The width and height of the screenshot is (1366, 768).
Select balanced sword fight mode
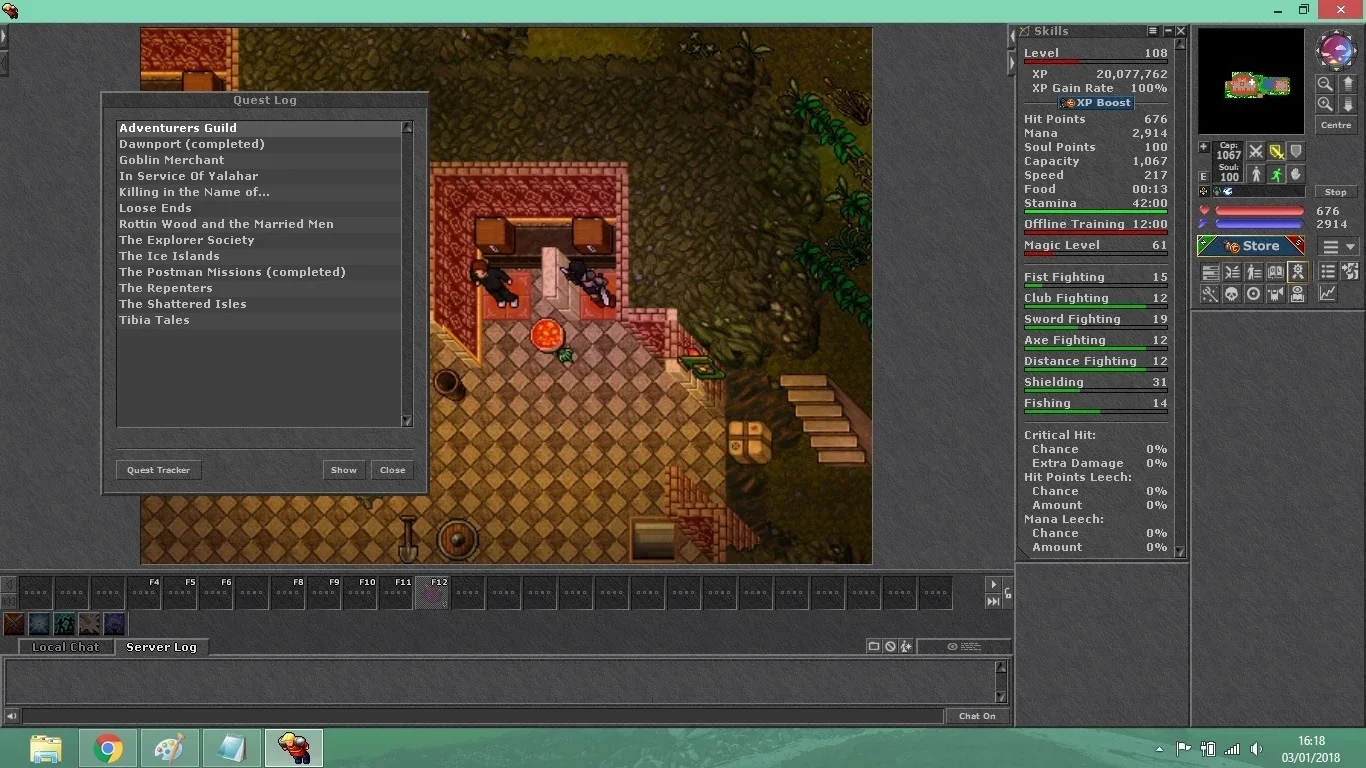tap(1276, 151)
